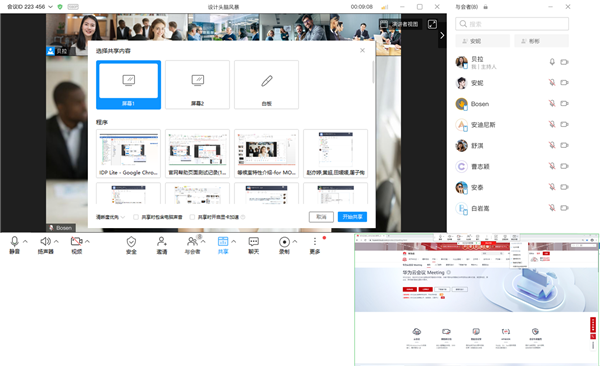Expand the arrow next to 录制 button
The width and height of the screenshot is (600, 366).
click(295, 242)
